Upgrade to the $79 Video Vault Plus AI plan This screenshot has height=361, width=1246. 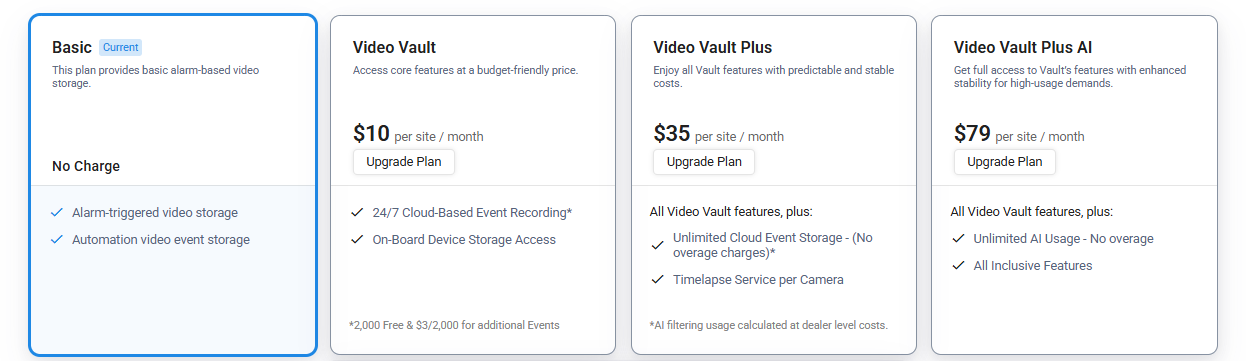coord(1004,162)
